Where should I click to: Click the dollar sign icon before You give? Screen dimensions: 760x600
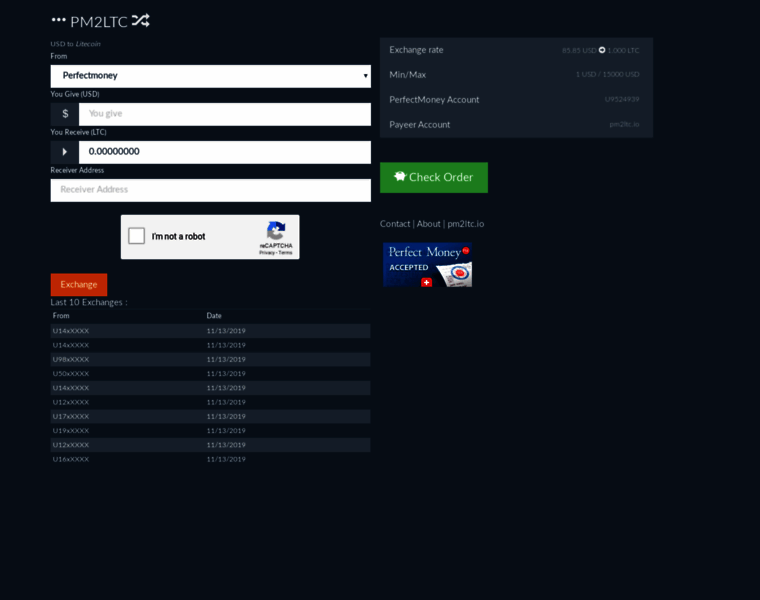point(65,114)
